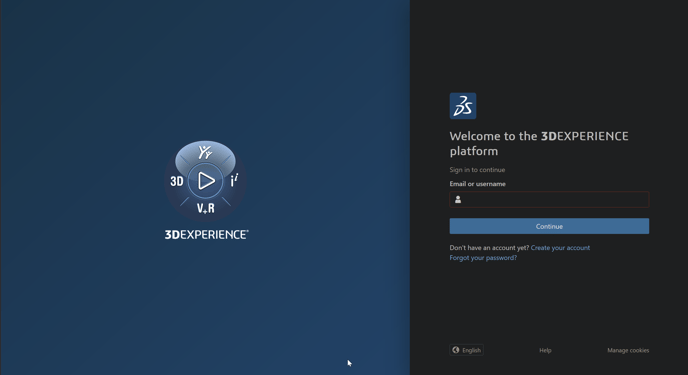Click the 'Welcome to the 3DEXPERIENCE platform' heading
The height and width of the screenshot is (375, 688).
pos(539,143)
